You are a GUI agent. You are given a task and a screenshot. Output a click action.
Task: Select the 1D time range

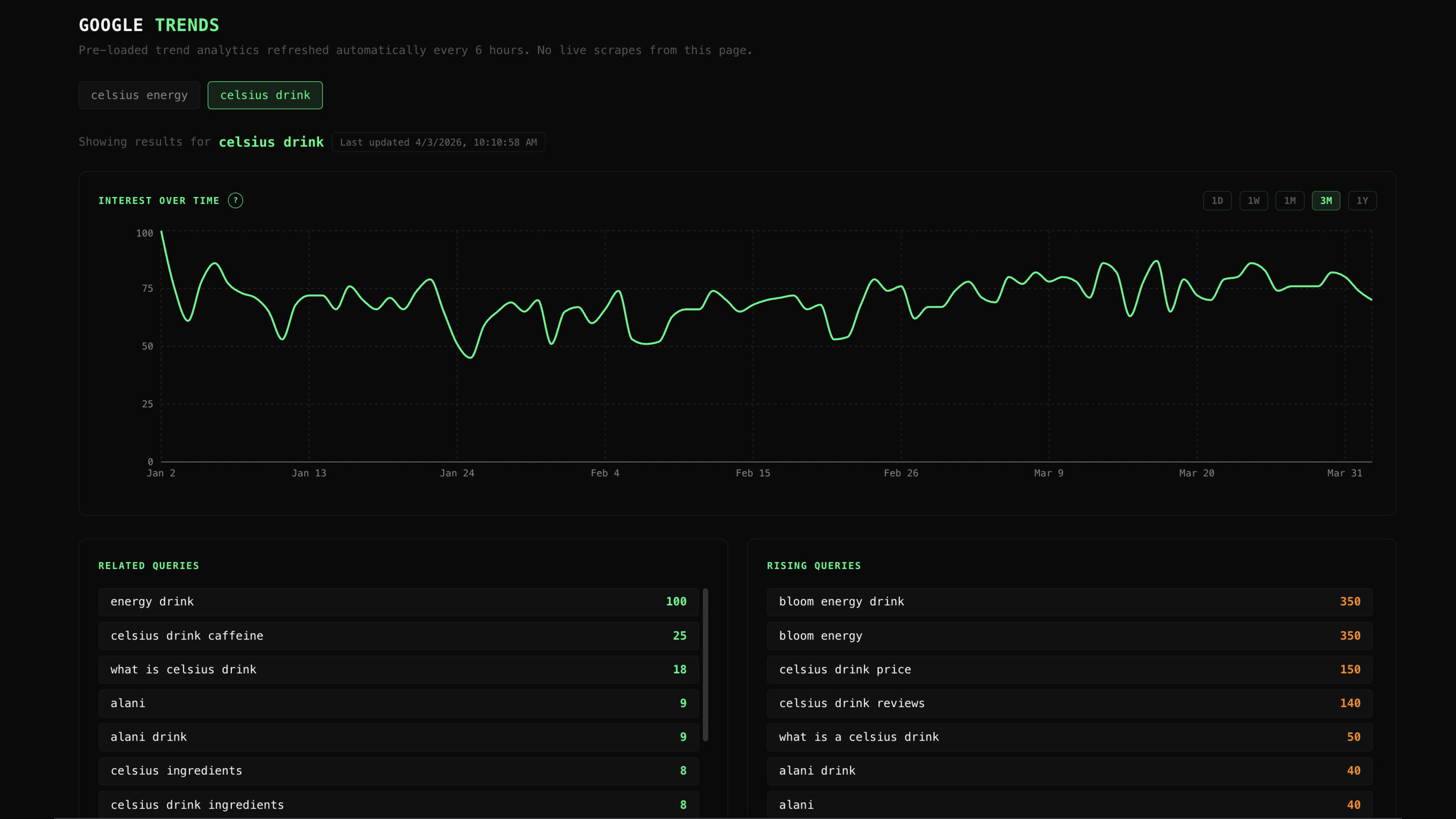coord(1217,201)
